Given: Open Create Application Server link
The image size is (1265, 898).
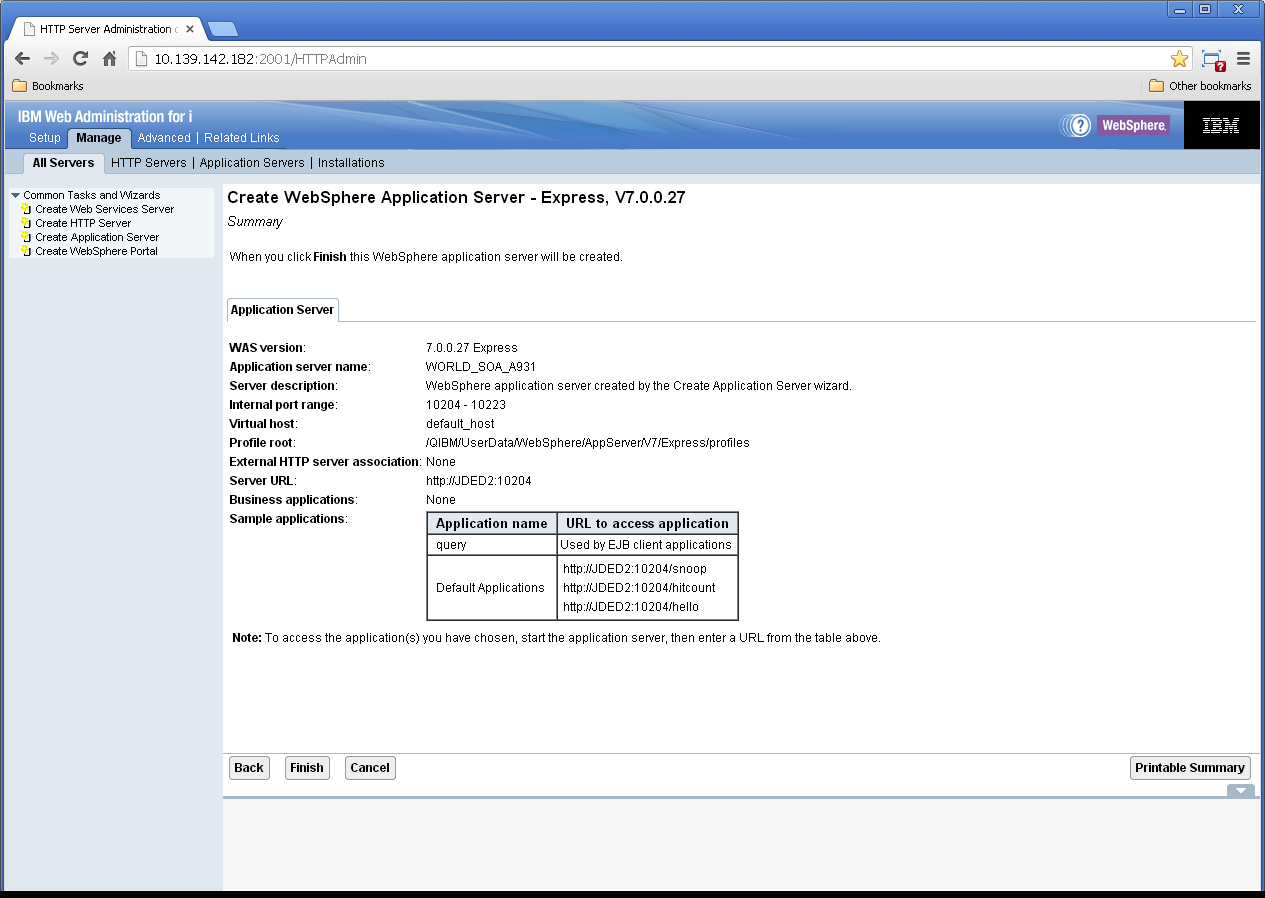Looking at the screenshot, I should [97, 237].
